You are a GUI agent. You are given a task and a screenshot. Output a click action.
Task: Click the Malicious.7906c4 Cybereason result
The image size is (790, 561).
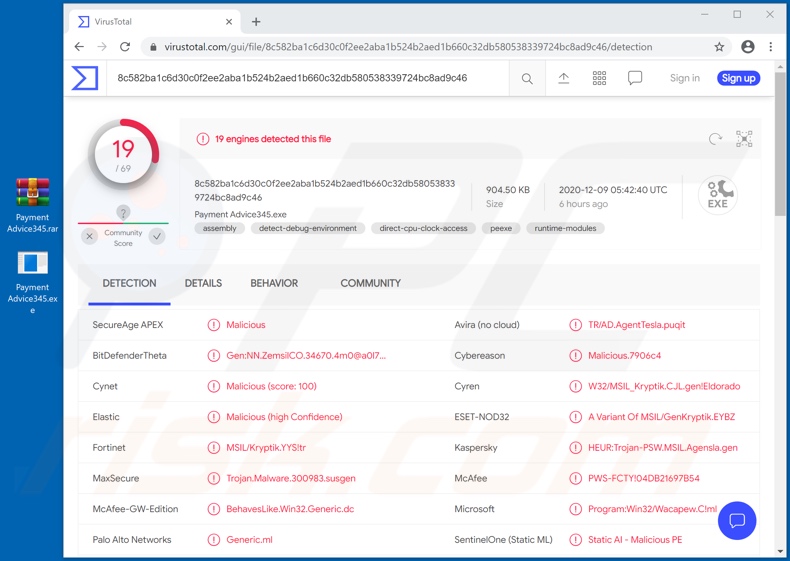pos(624,356)
